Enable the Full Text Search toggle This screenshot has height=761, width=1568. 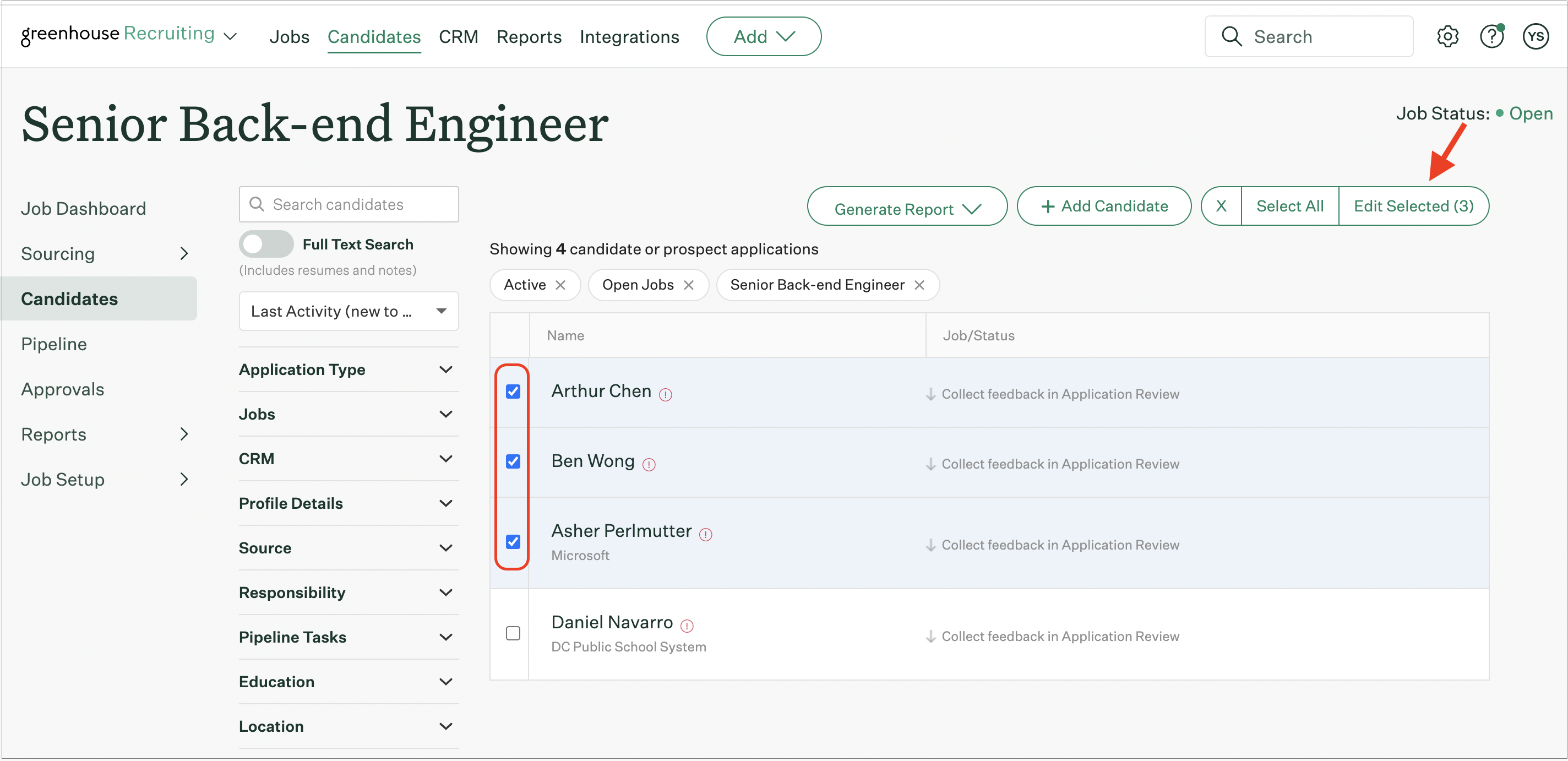coord(266,244)
